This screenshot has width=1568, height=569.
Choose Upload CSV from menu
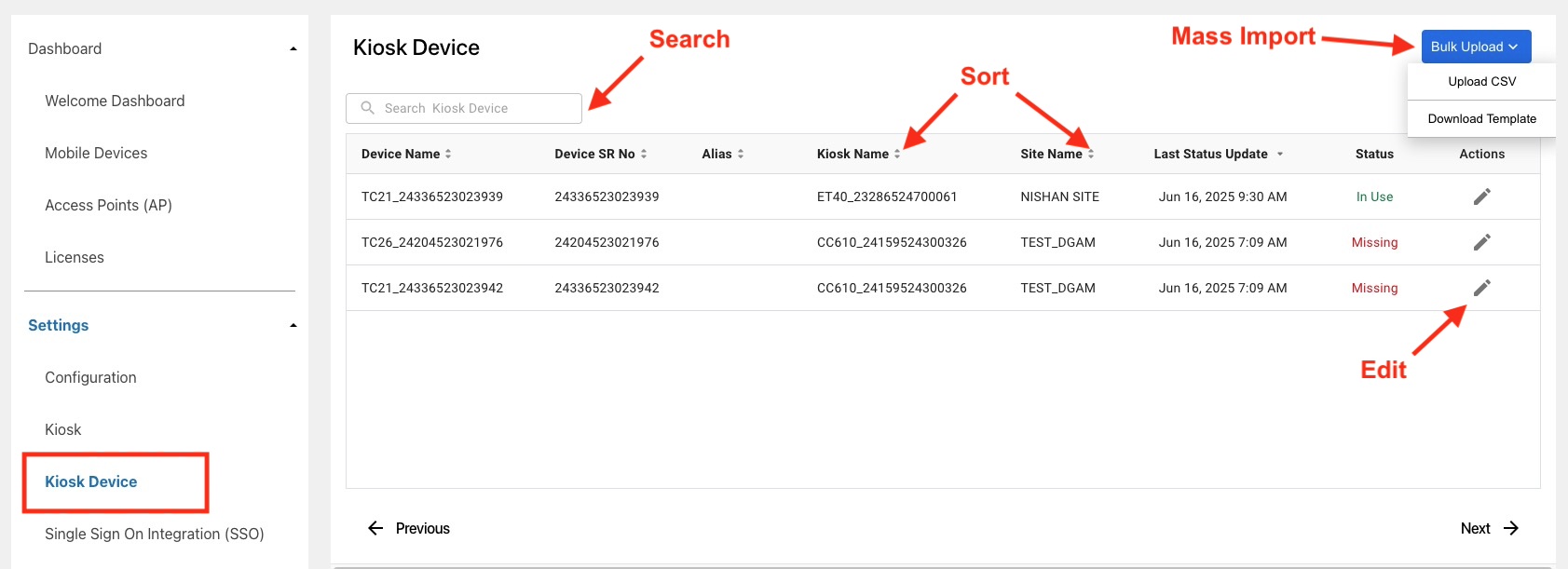(x=1481, y=82)
